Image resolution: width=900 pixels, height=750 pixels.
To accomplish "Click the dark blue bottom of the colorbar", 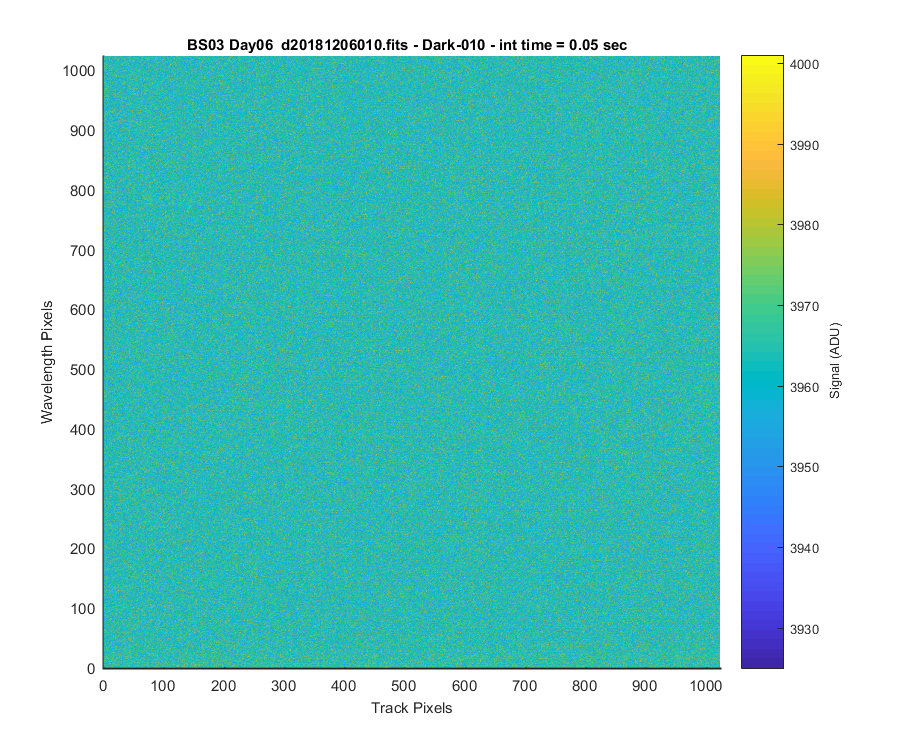I will [762, 660].
